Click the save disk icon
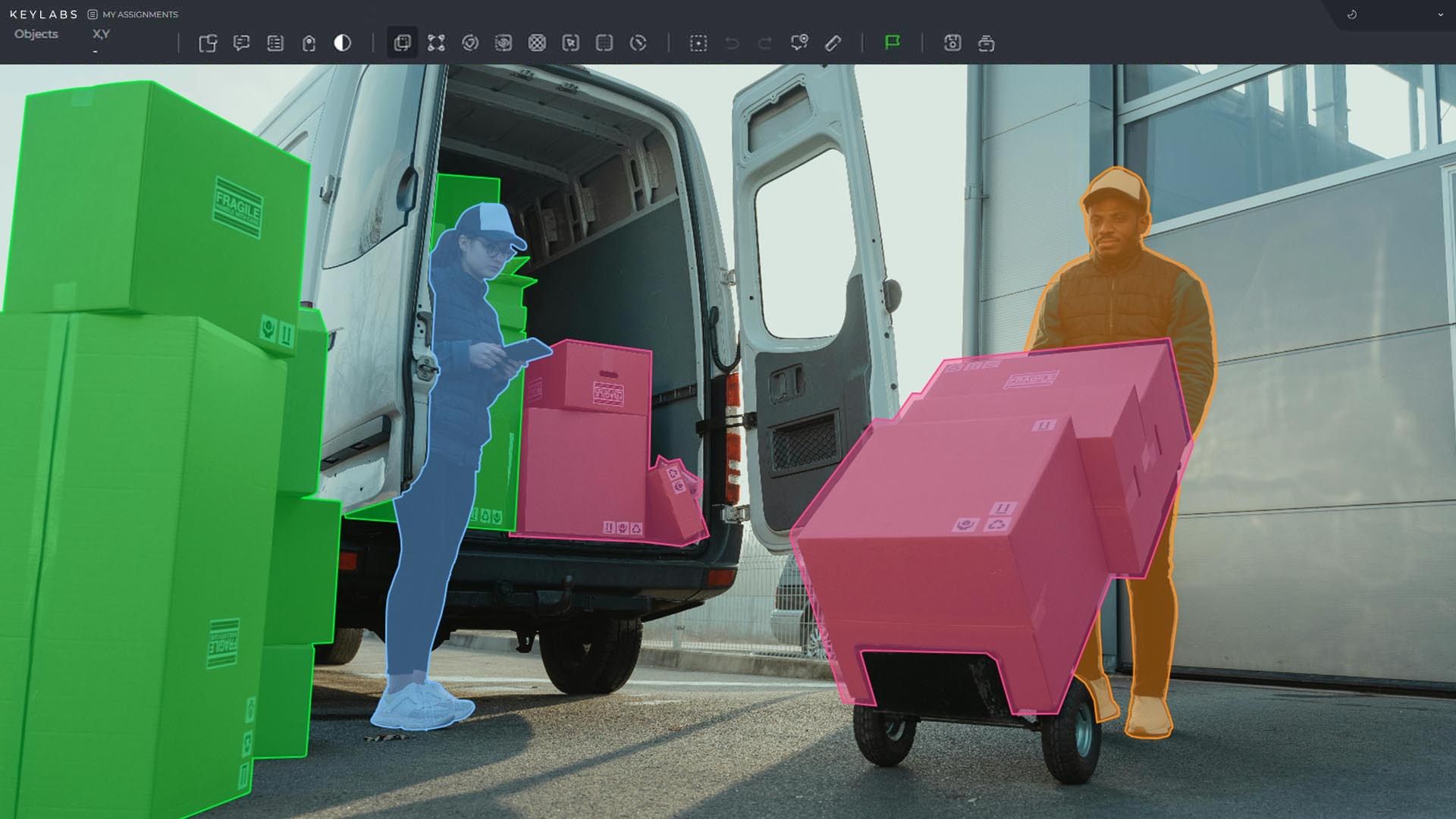The image size is (1456, 819). point(952,43)
